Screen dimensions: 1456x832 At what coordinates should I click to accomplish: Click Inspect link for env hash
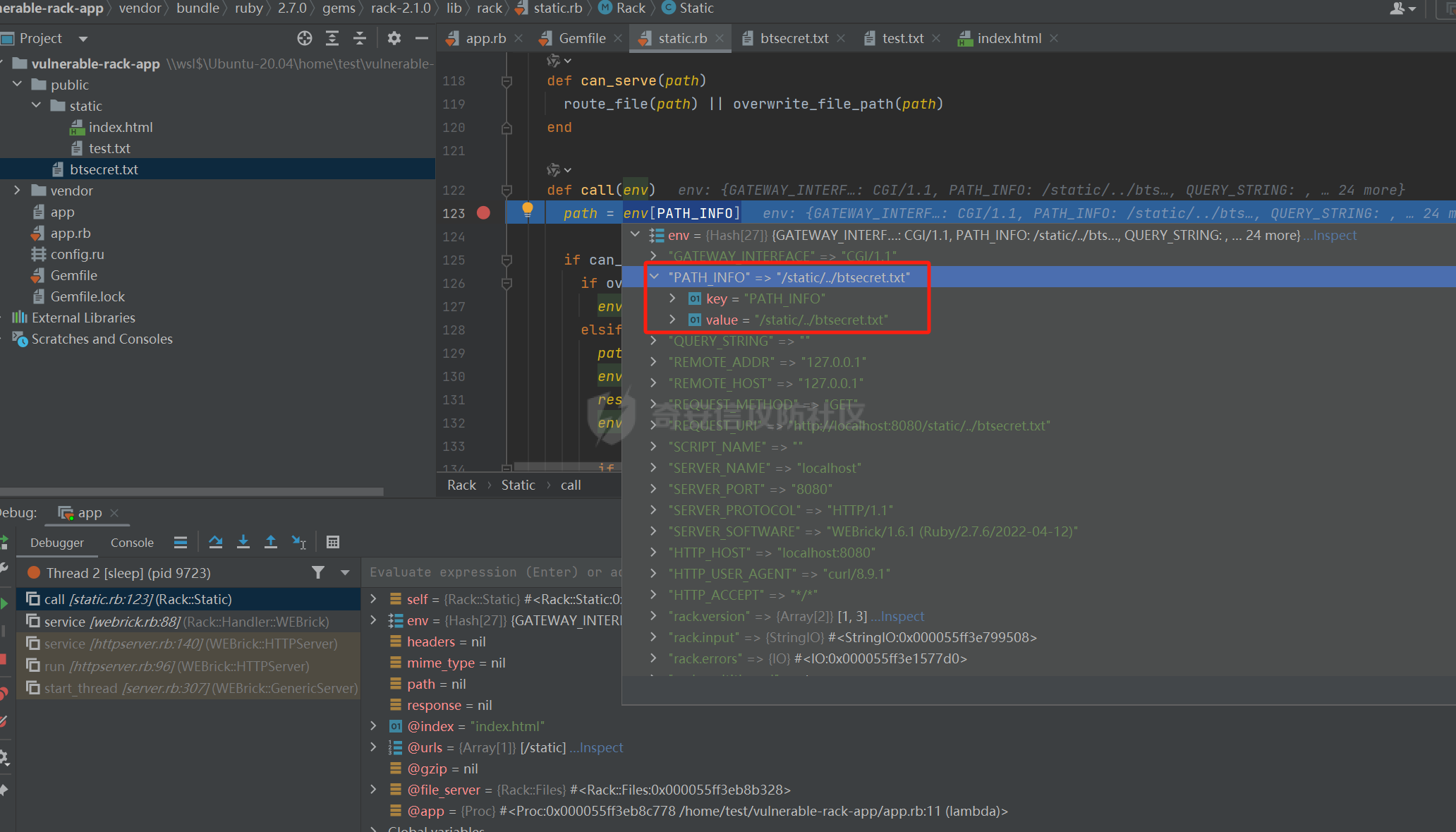(x=1330, y=235)
